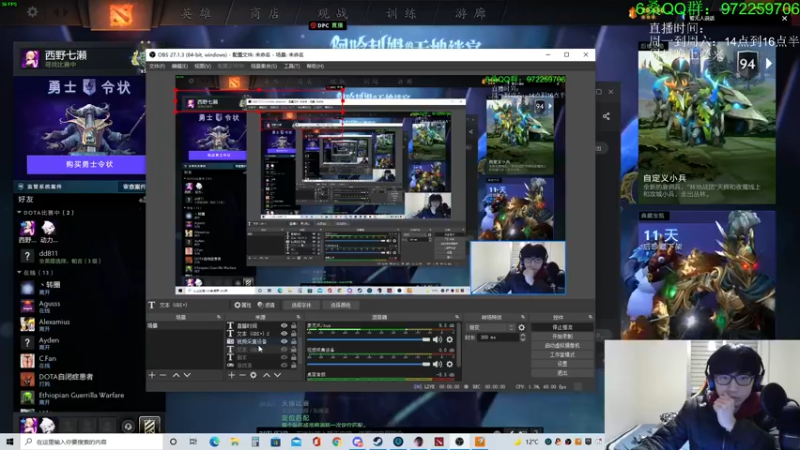800x450 pixels.
Task: Open the 渐变 transition dropdown
Action: (x=491, y=328)
